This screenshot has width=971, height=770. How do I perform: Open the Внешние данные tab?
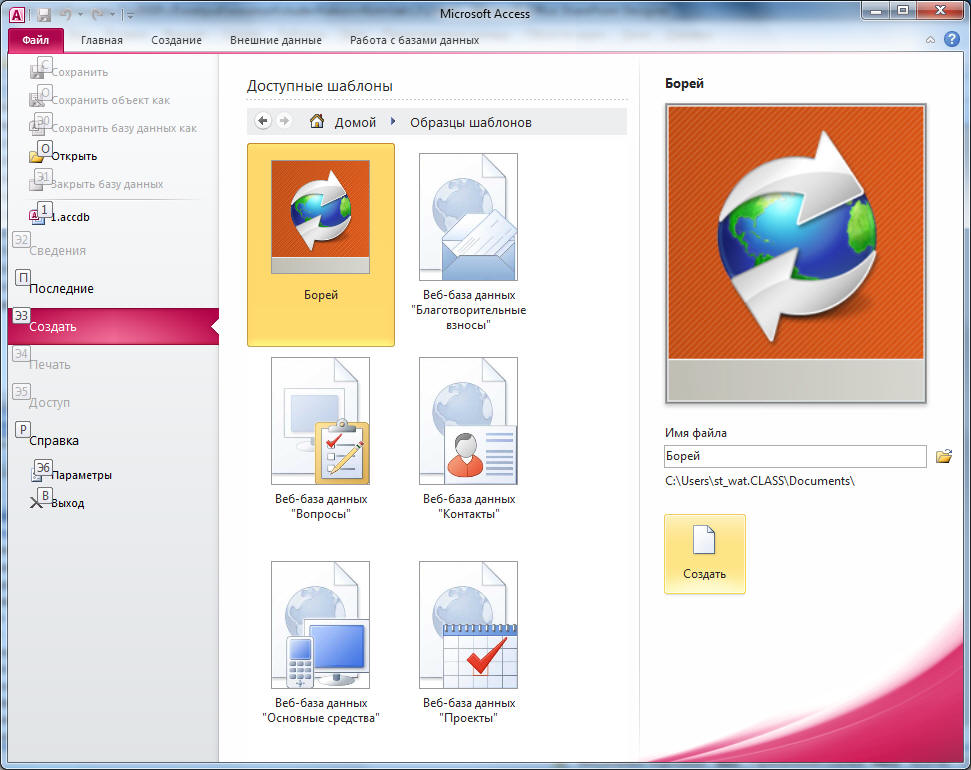pos(276,40)
